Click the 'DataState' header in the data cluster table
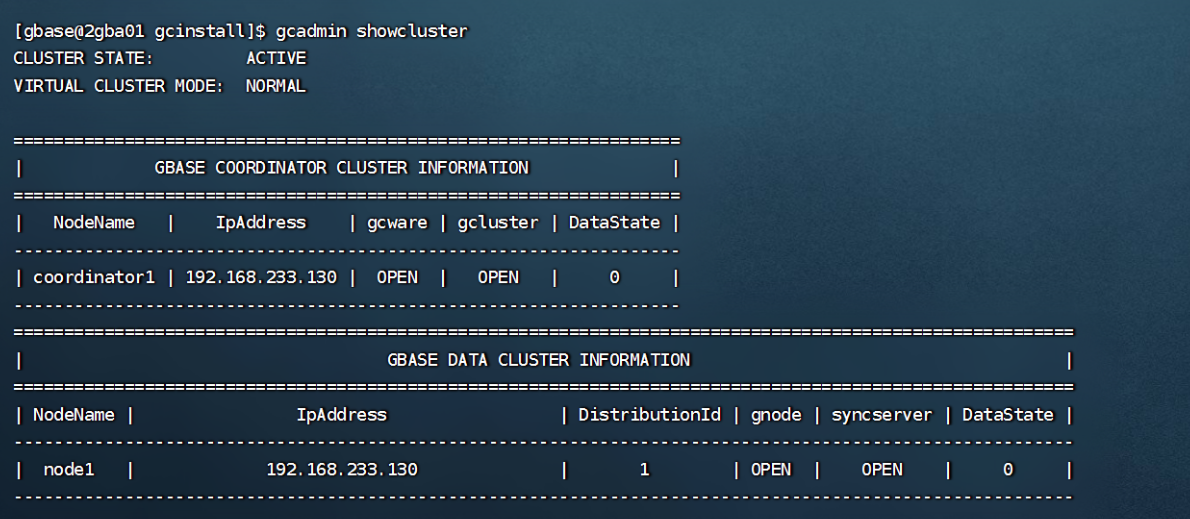This screenshot has height=519, width=1190. coord(1009,414)
